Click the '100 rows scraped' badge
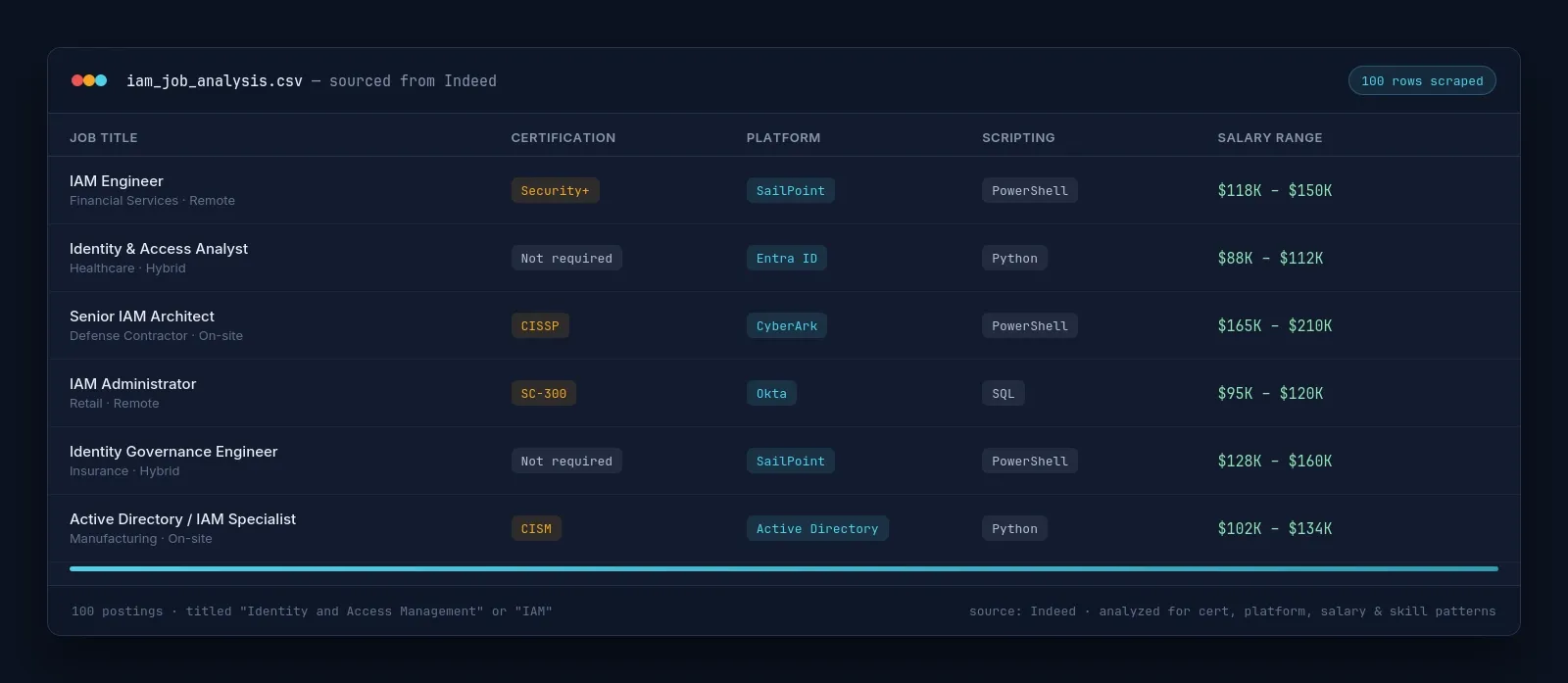Screen dimensions: 1568x683 pos(1422,81)
